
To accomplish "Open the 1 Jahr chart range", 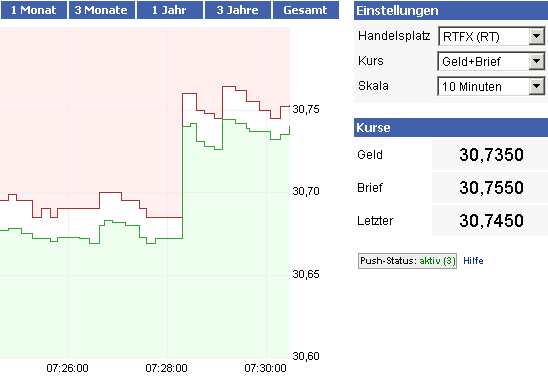I will 170,10.
